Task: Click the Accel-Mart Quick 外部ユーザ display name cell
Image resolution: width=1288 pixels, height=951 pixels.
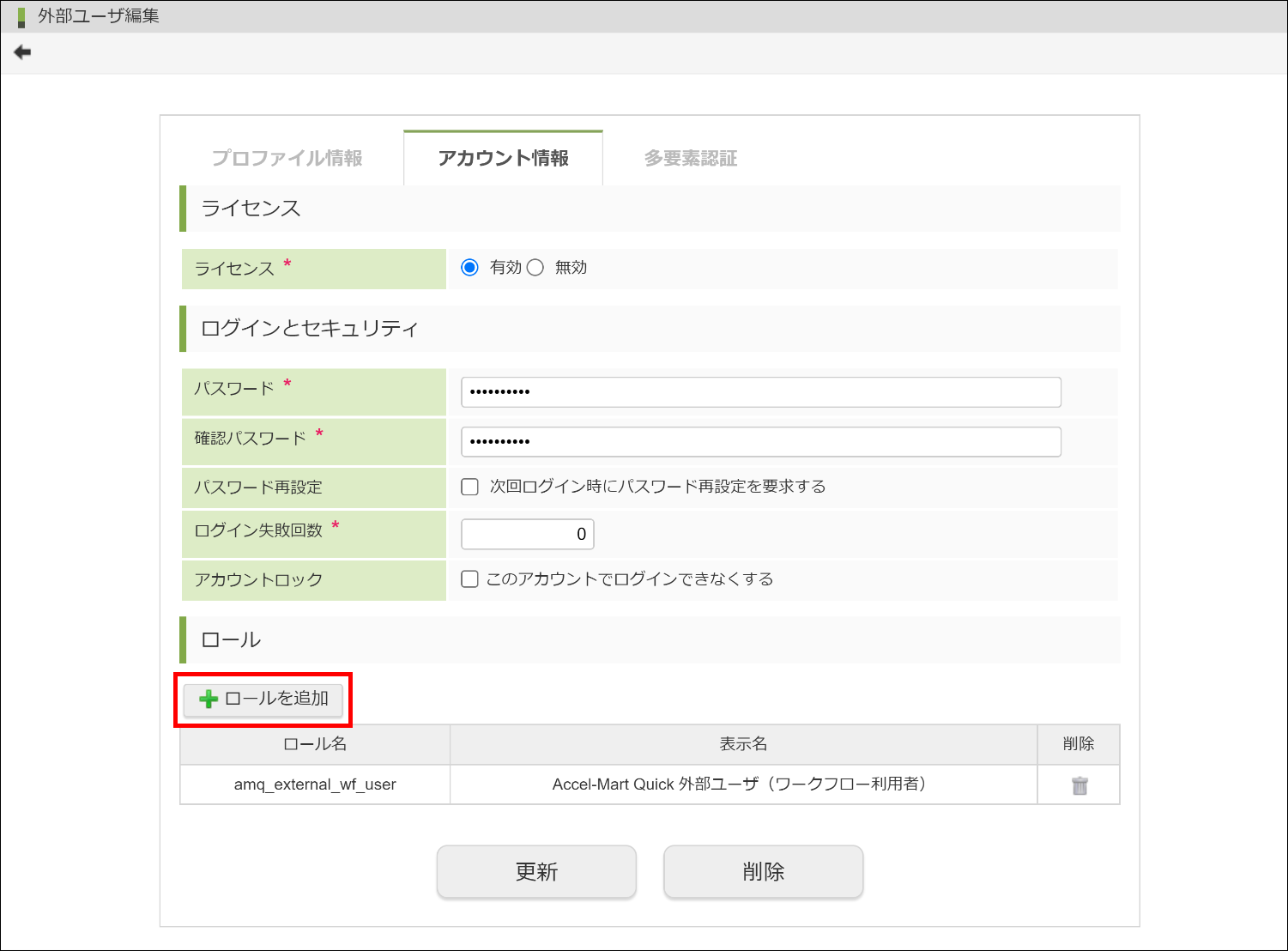Action: 743,784
